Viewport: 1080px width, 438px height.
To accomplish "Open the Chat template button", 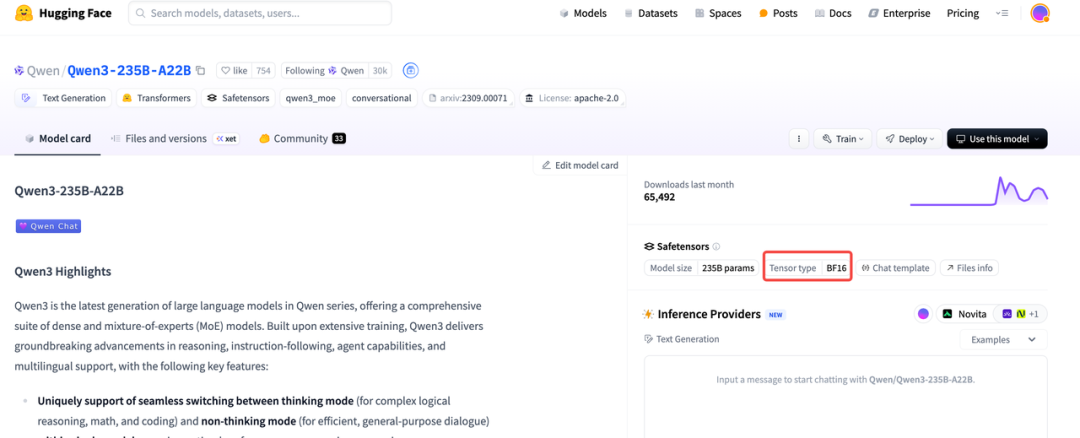I will tap(895, 268).
